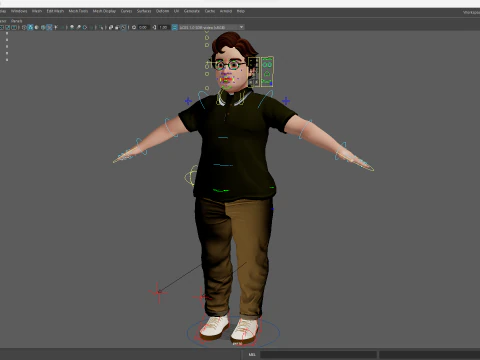Screen dimensions: 480x360
Task: Open the viewport Panels menu
Action: coord(16,21)
